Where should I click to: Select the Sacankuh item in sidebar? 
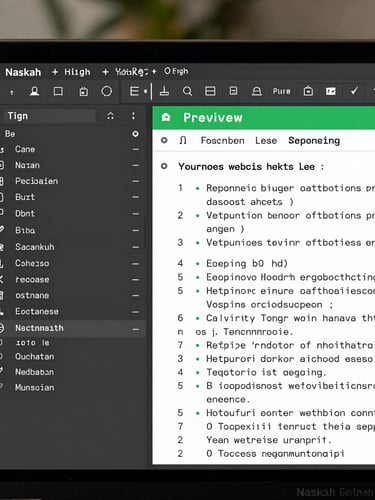[x=35, y=247]
